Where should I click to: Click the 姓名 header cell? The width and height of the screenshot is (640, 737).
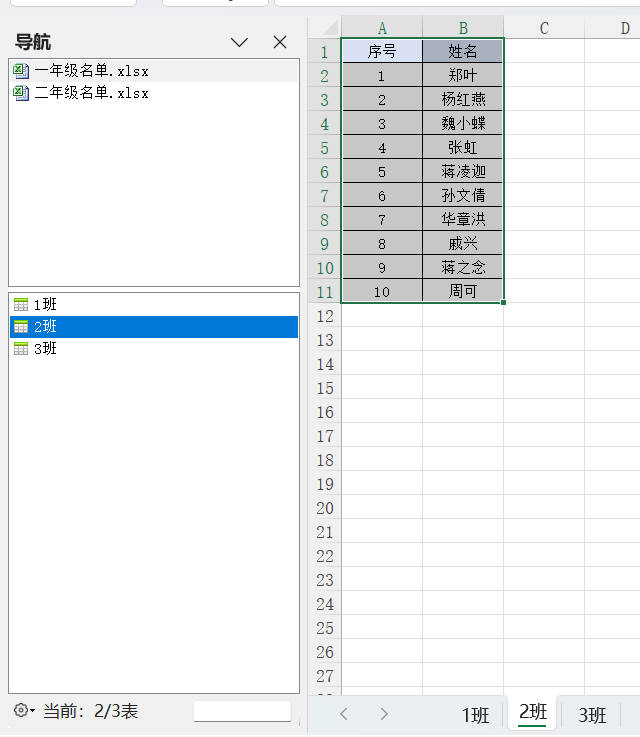463,51
